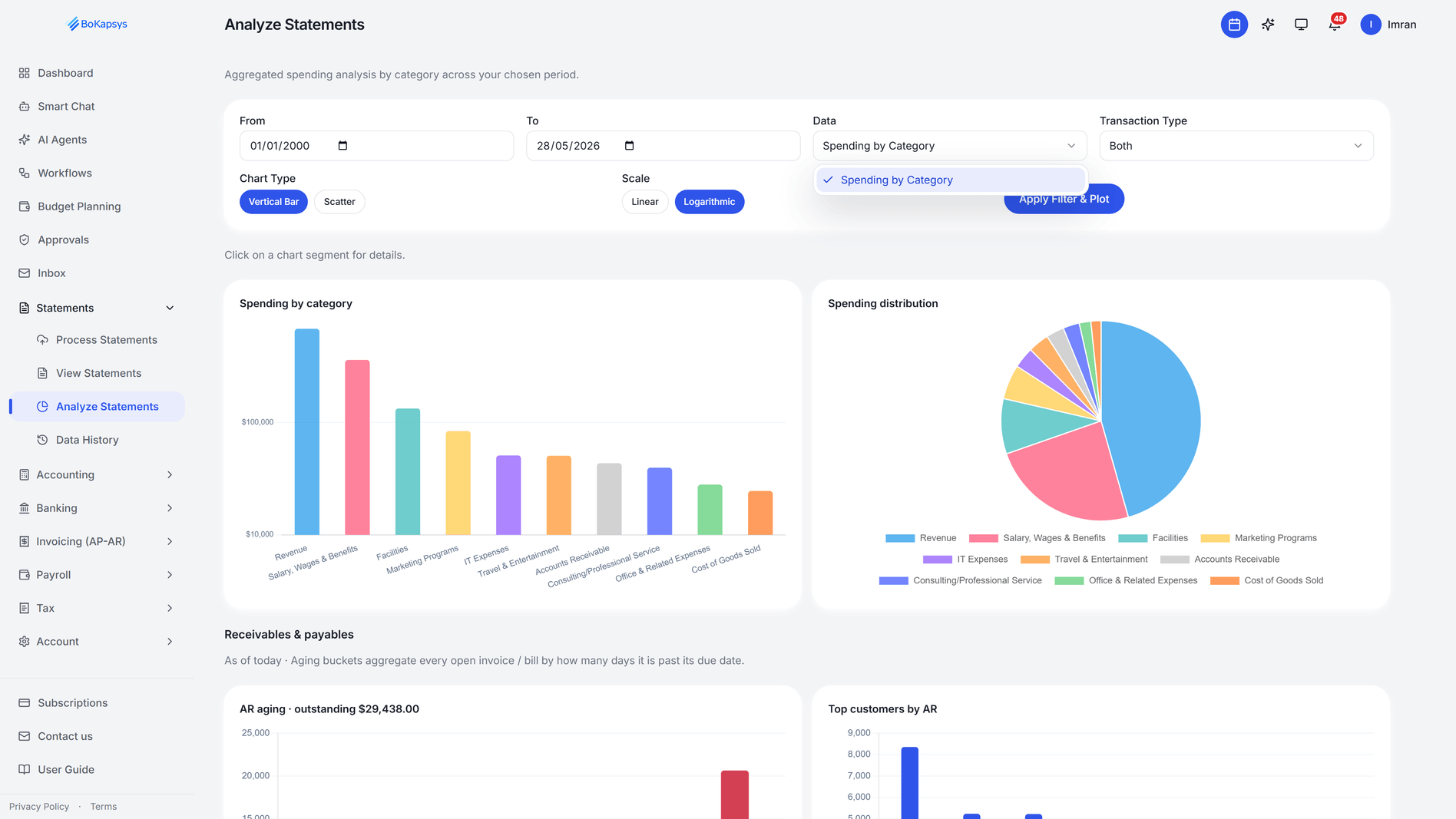Expand the Payroll section
Viewport: 1456px width, 819px height.
[x=97, y=575]
